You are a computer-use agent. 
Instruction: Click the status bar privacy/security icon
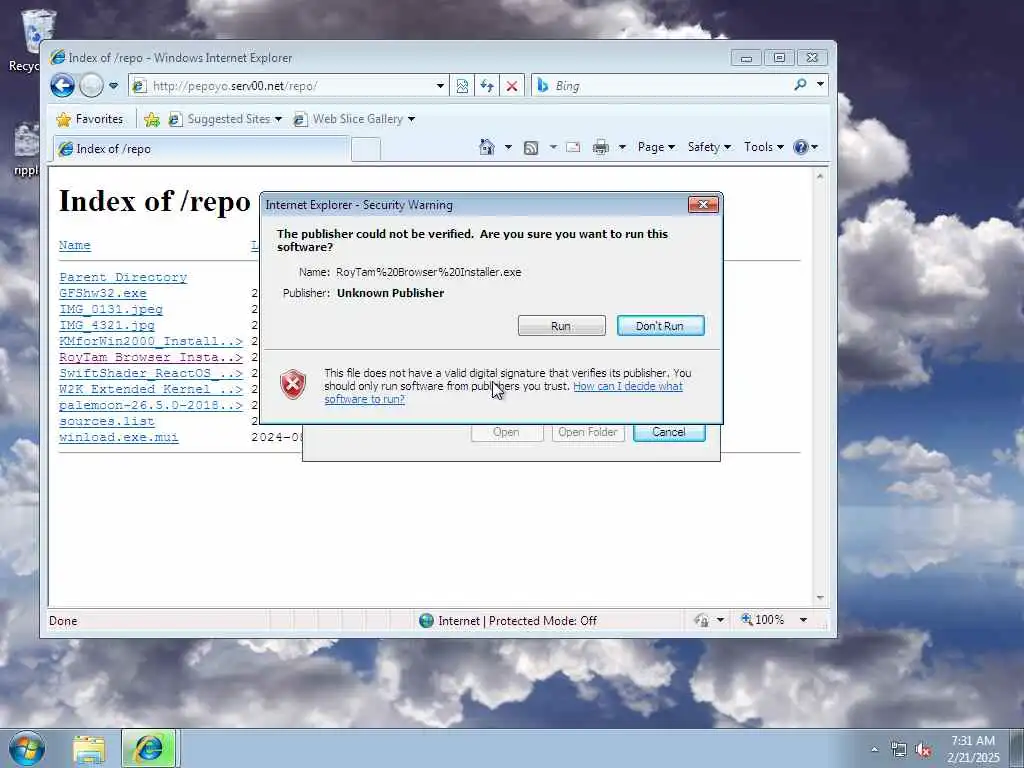point(701,620)
